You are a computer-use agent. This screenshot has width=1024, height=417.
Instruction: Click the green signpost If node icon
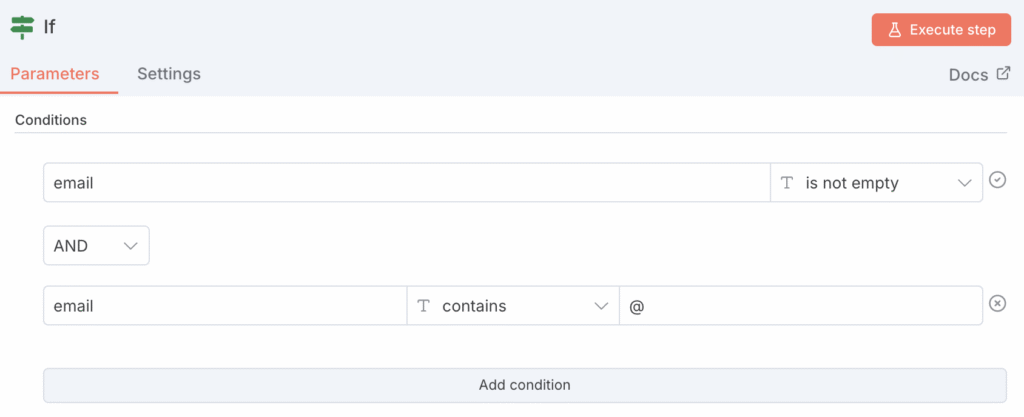22,27
